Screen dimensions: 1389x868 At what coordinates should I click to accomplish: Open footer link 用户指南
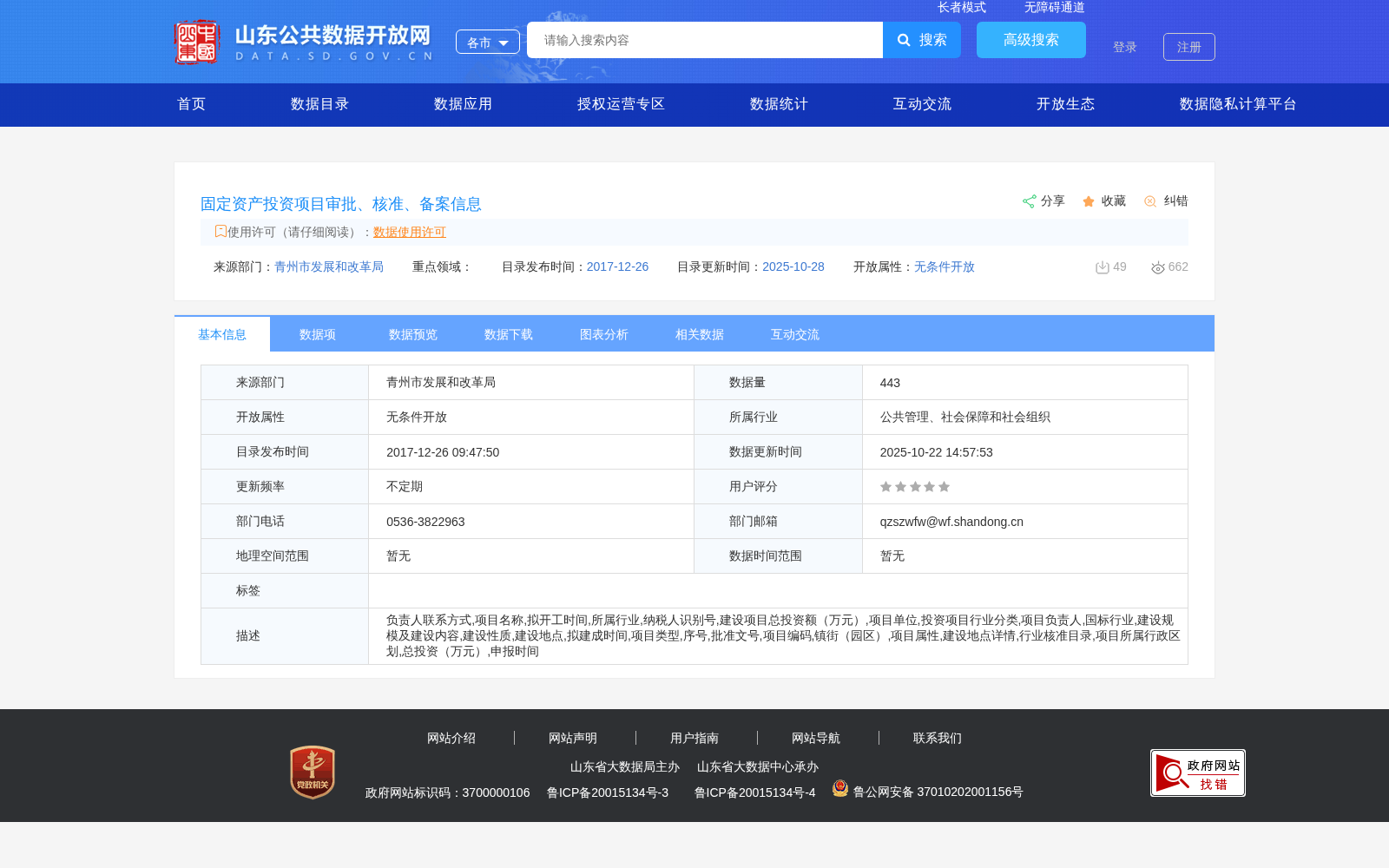point(694,738)
